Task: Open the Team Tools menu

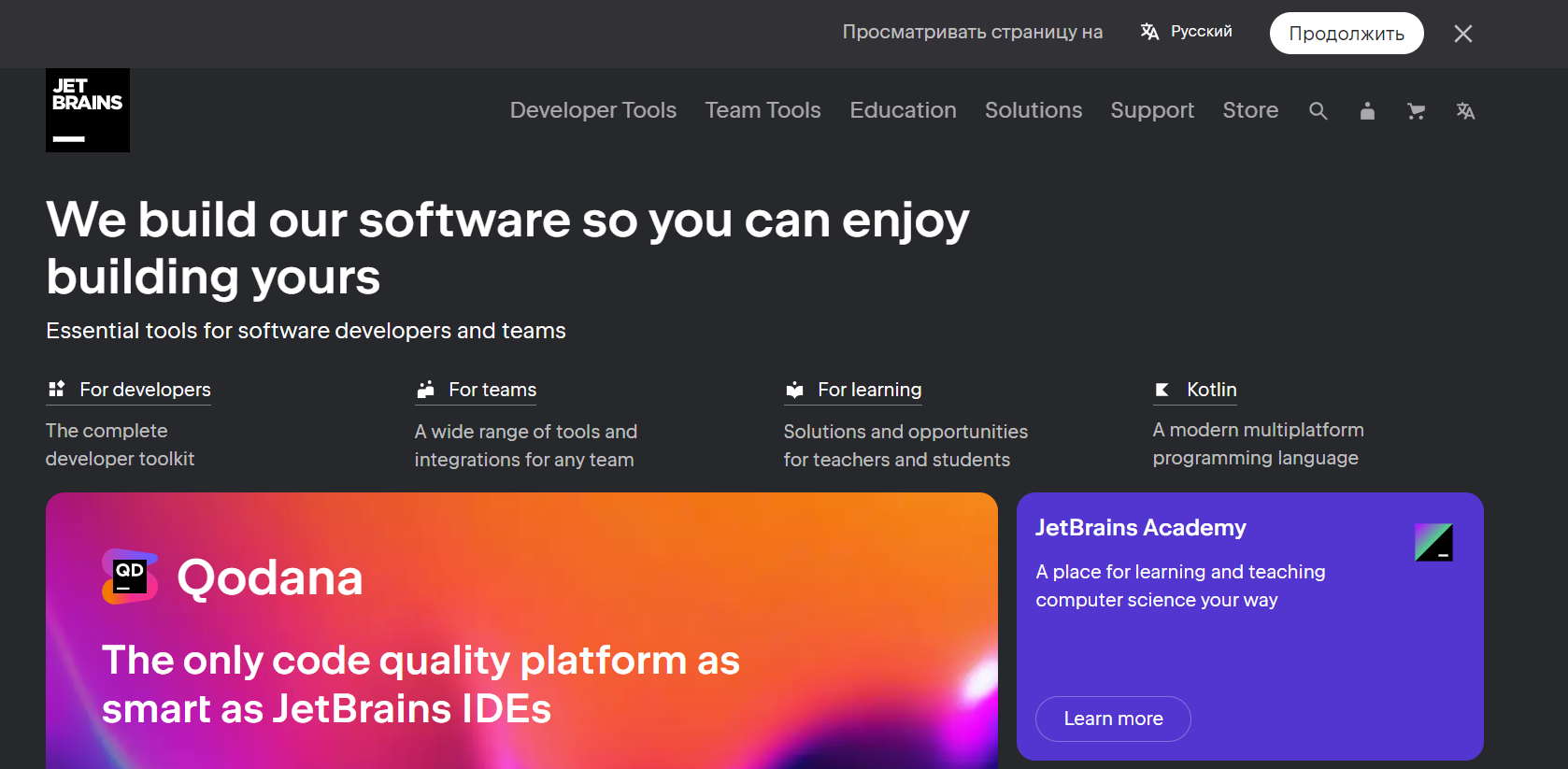Action: 763,110
